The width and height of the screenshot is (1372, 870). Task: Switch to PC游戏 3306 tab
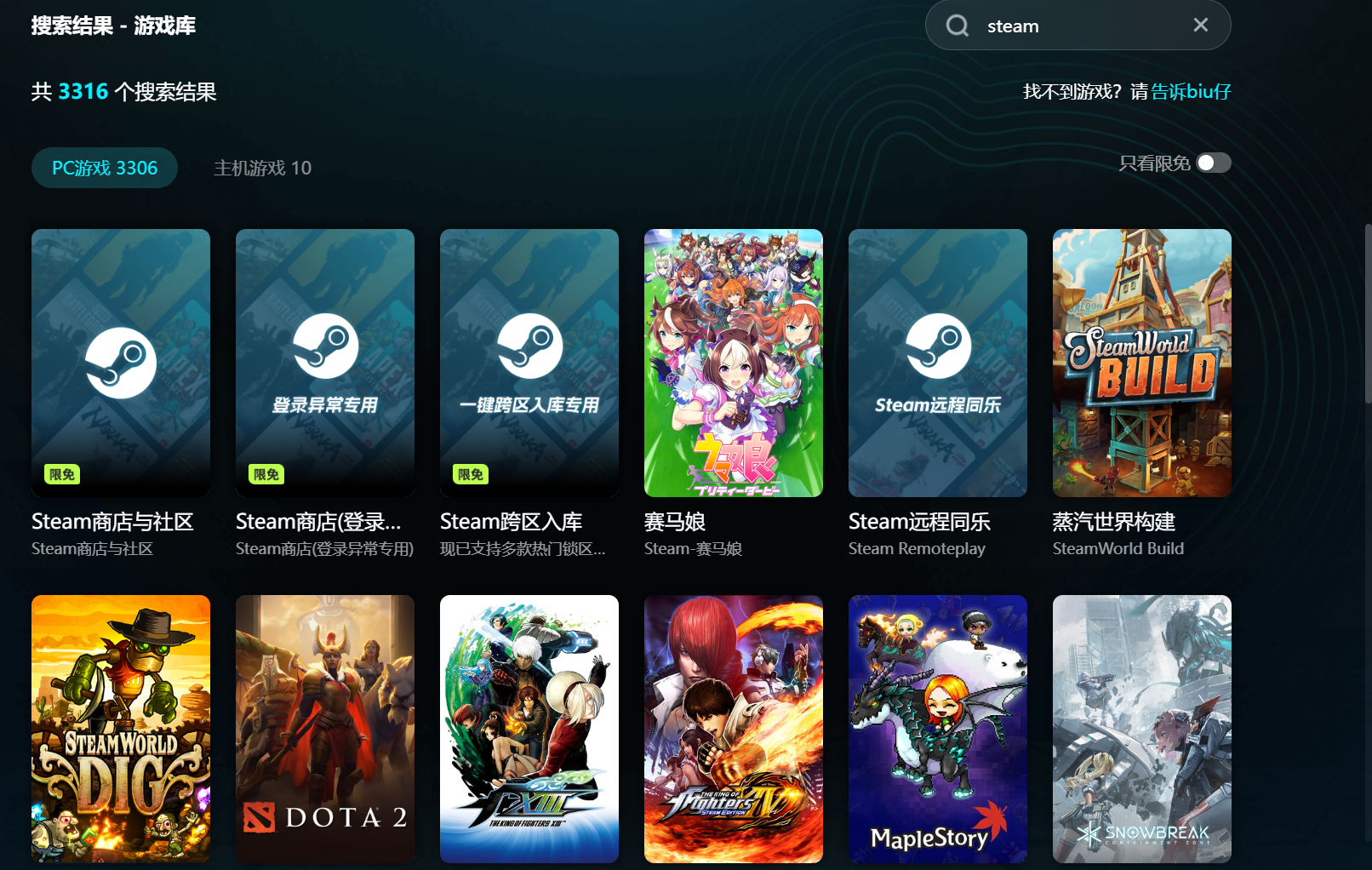pyautogui.click(x=105, y=168)
